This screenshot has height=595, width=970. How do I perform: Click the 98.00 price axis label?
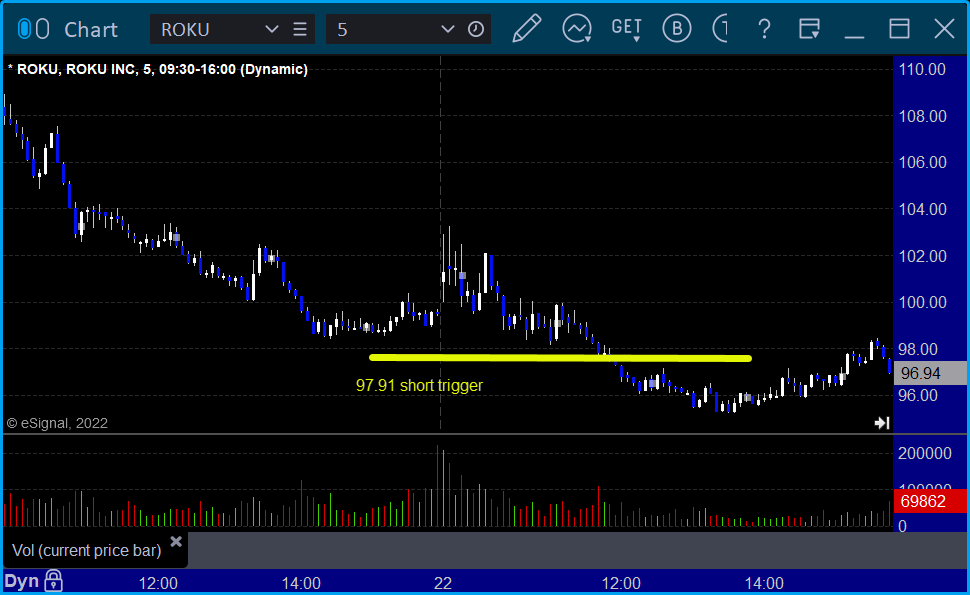918,349
